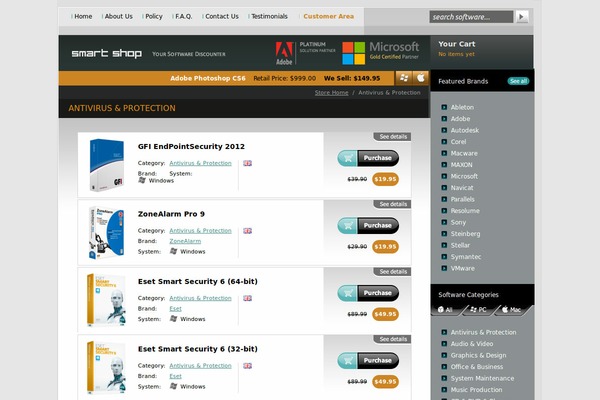The width and height of the screenshot is (600, 400).
Task: See details for Eset Smart Security 64-bit
Action: (393, 272)
